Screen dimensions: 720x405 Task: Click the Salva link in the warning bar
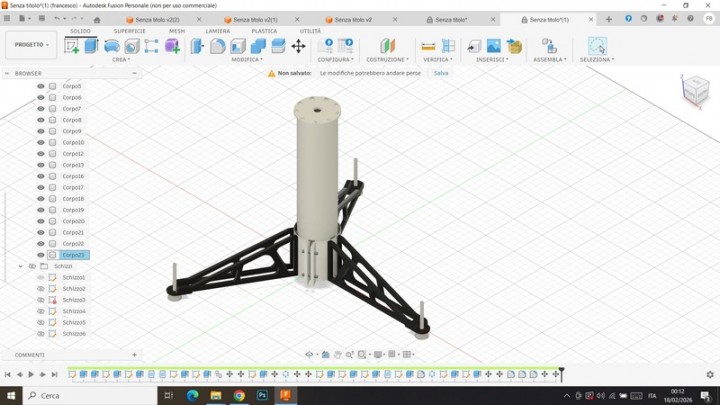pos(441,73)
